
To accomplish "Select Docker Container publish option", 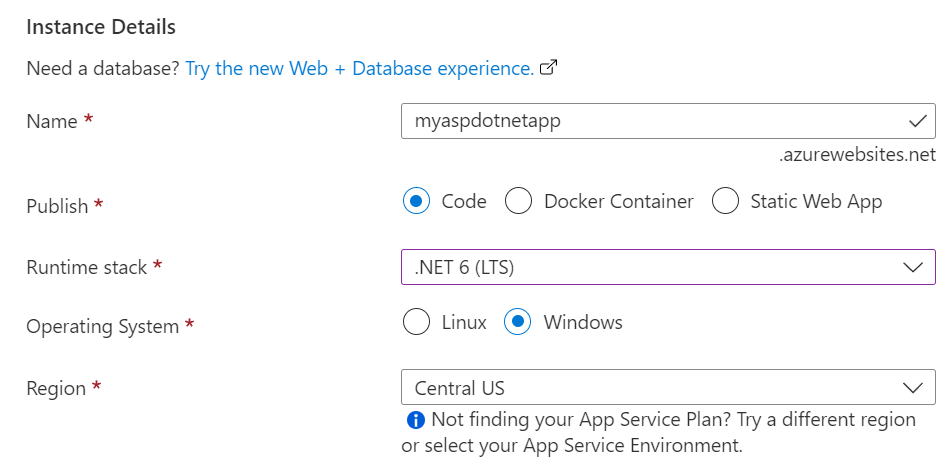I will point(518,201).
